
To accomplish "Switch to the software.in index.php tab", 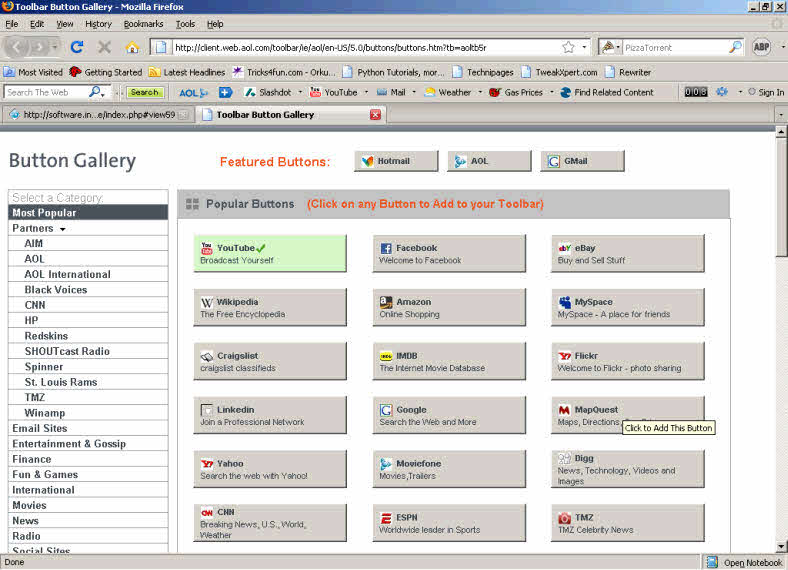I will point(97,115).
